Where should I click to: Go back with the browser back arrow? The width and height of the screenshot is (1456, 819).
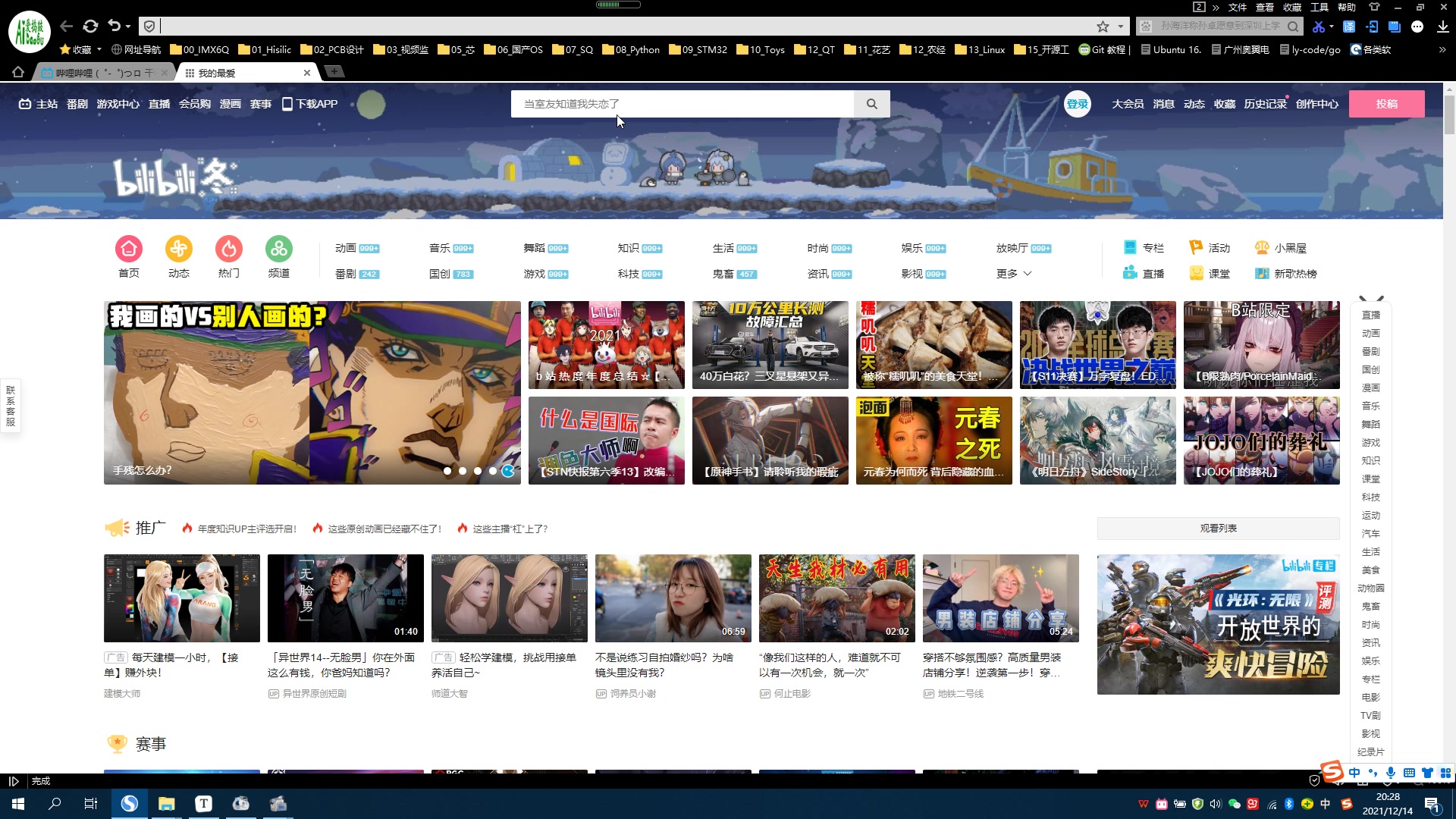(67, 27)
